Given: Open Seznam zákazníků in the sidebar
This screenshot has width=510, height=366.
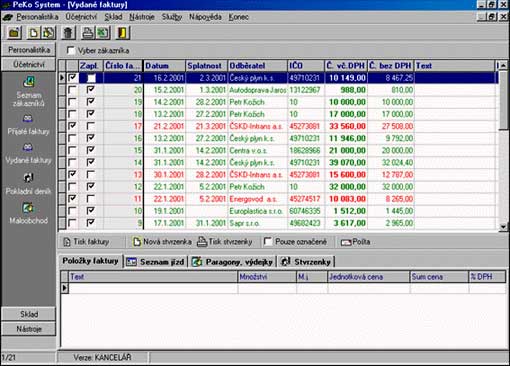Looking at the screenshot, I should [29, 91].
